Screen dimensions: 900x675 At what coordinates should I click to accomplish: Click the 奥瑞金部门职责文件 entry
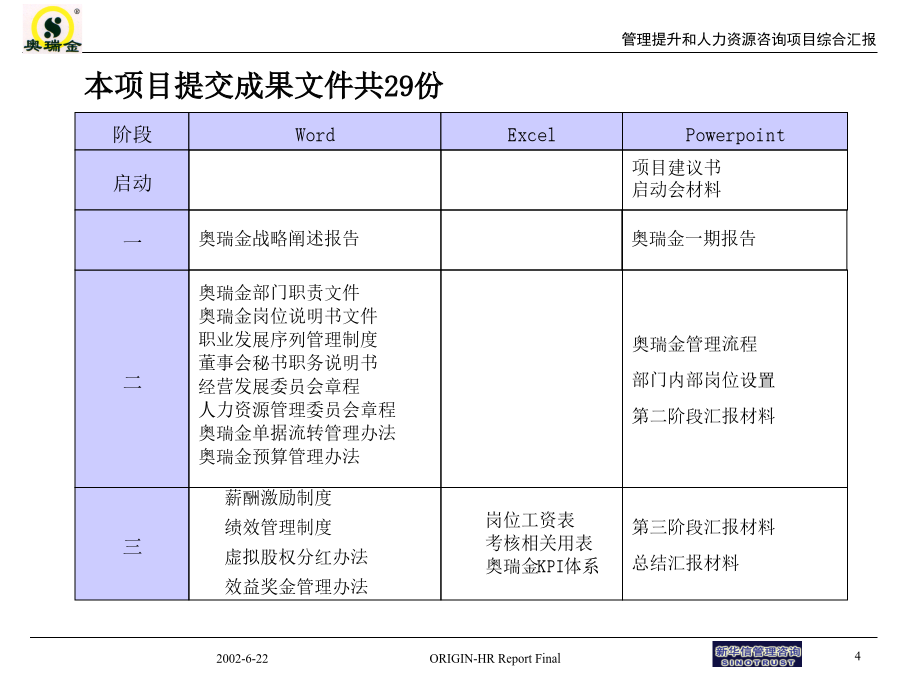(279, 293)
